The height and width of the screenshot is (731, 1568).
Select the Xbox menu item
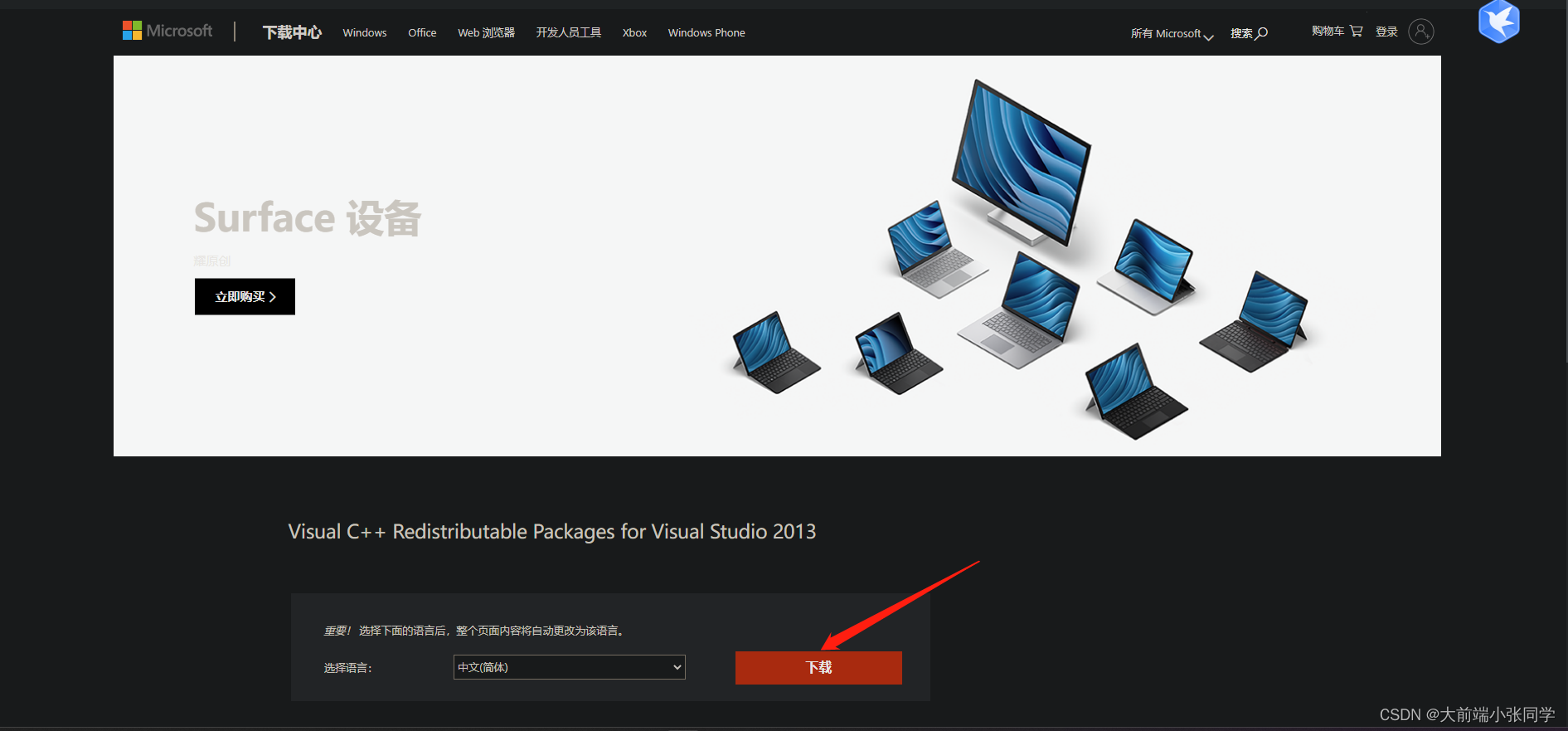[634, 32]
